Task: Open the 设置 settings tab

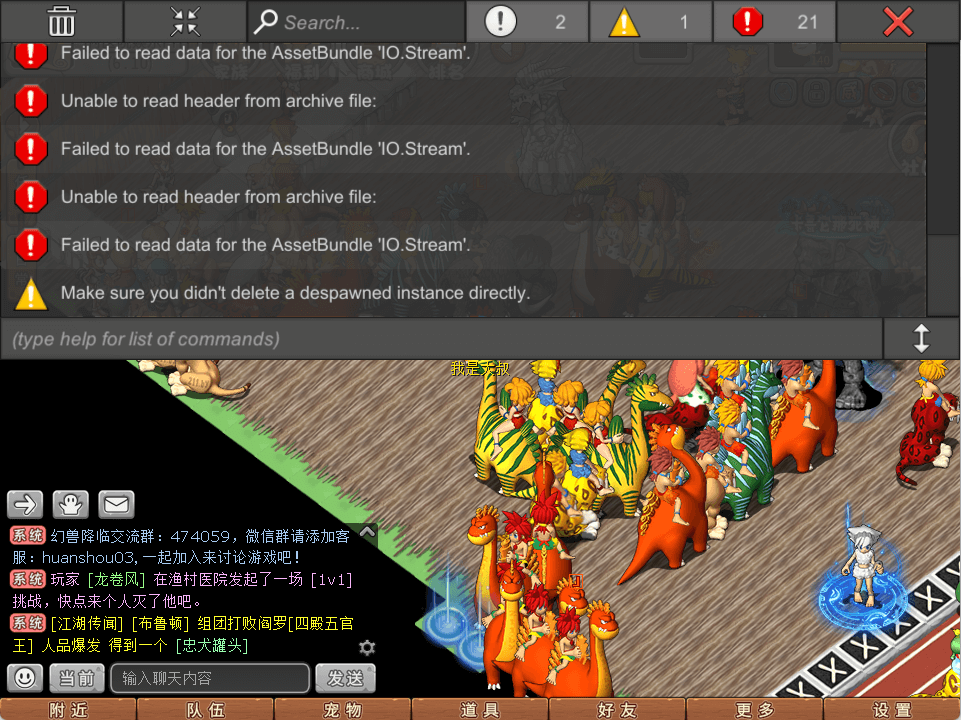Action: (x=891, y=709)
